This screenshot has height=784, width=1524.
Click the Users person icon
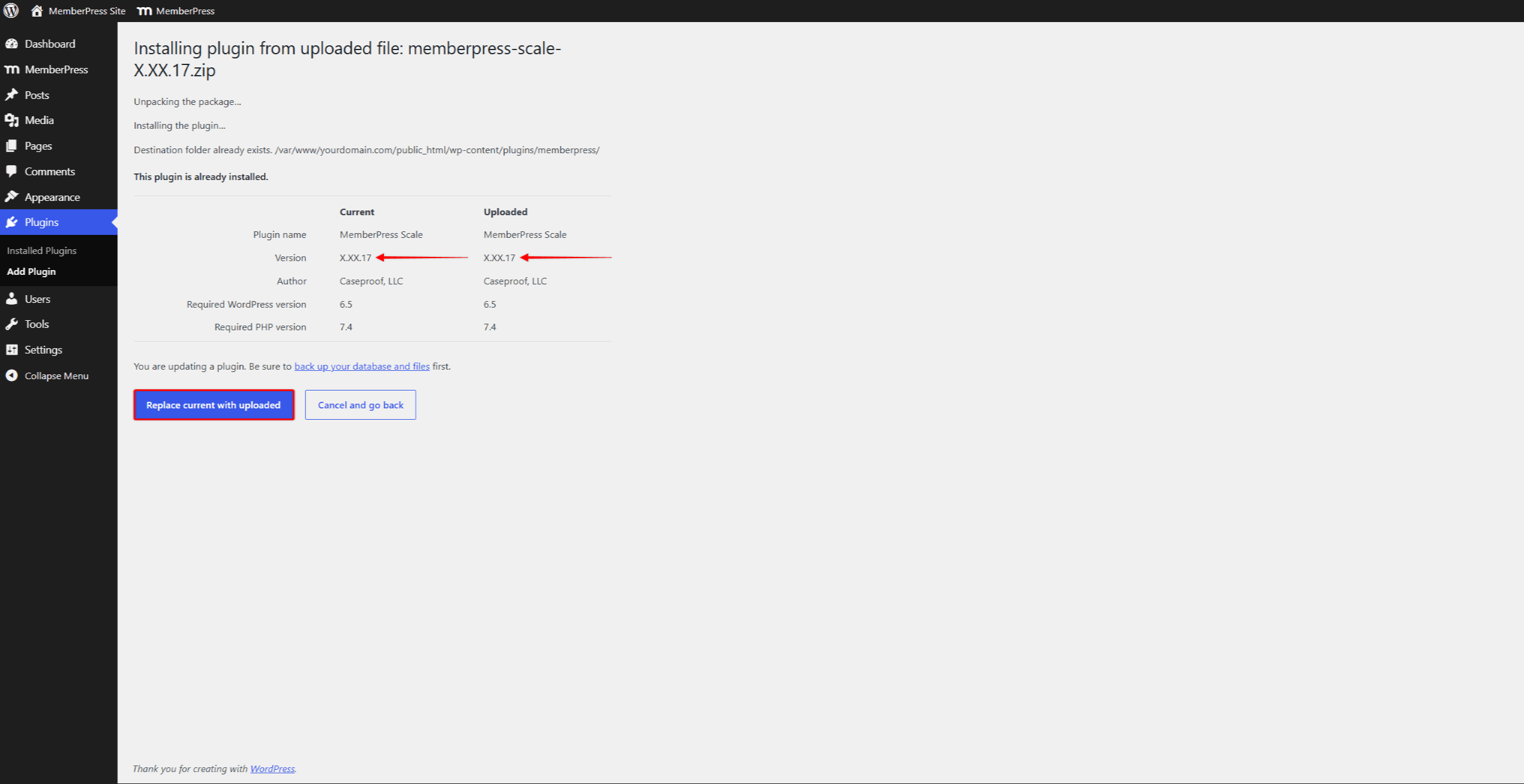11,299
